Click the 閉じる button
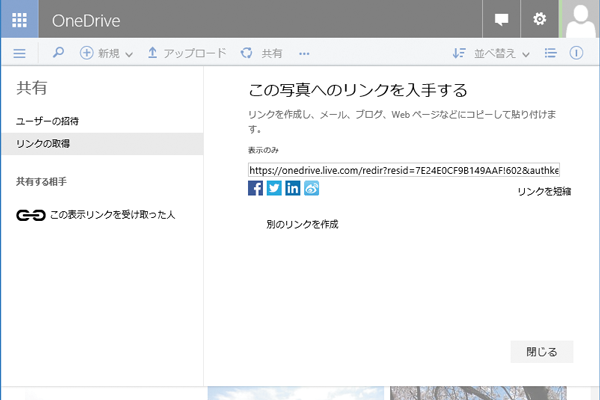The width and height of the screenshot is (600, 400). click(x=542, y=352)
